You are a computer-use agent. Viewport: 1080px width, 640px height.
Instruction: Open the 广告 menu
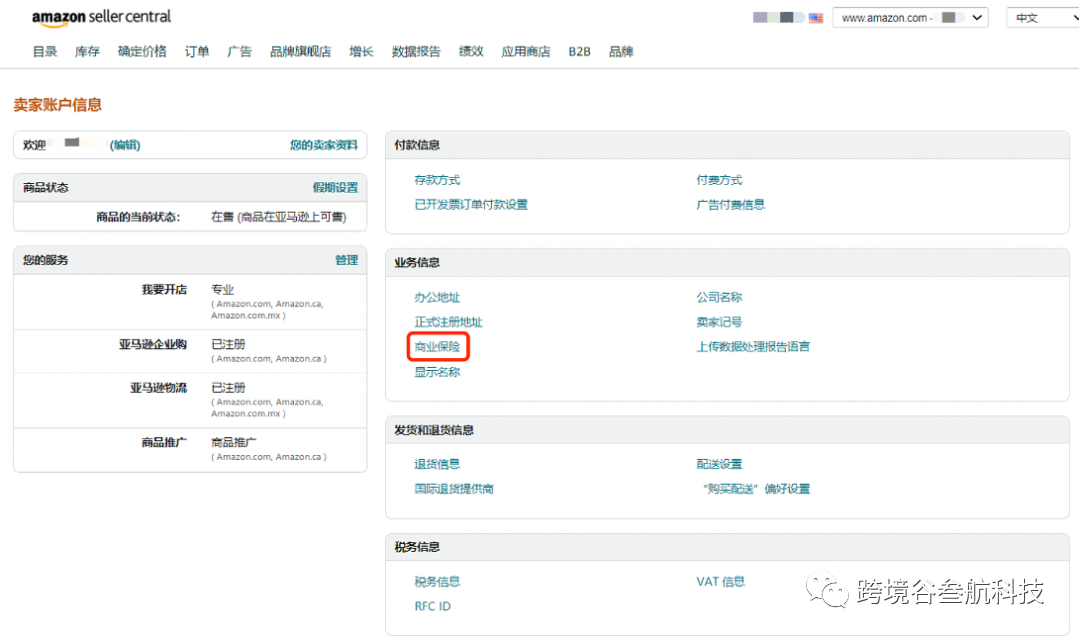tap(239, 51)
